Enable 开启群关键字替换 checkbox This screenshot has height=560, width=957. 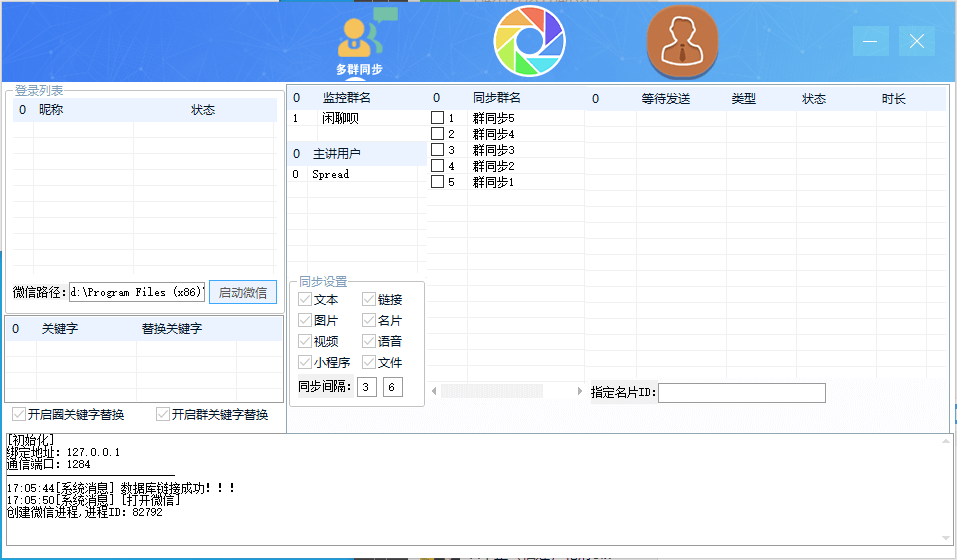point(162,414)
